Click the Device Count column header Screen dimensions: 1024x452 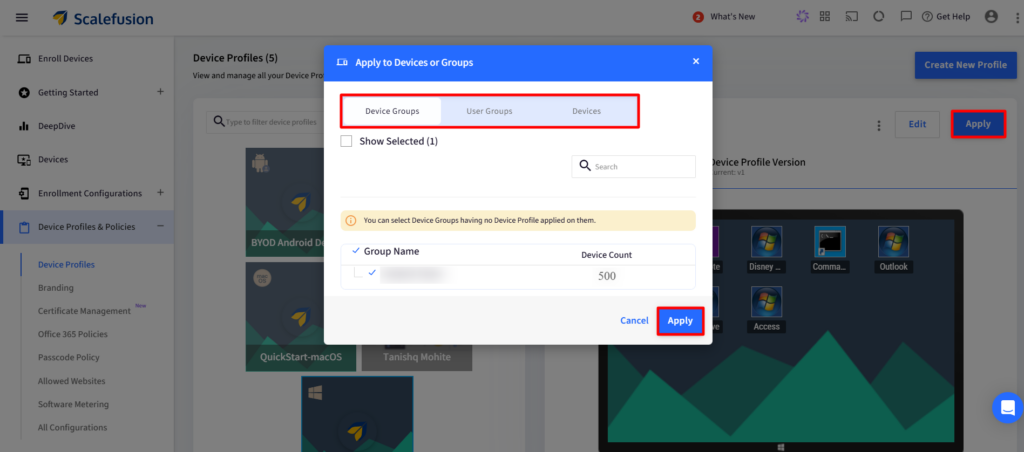(606, 255)
